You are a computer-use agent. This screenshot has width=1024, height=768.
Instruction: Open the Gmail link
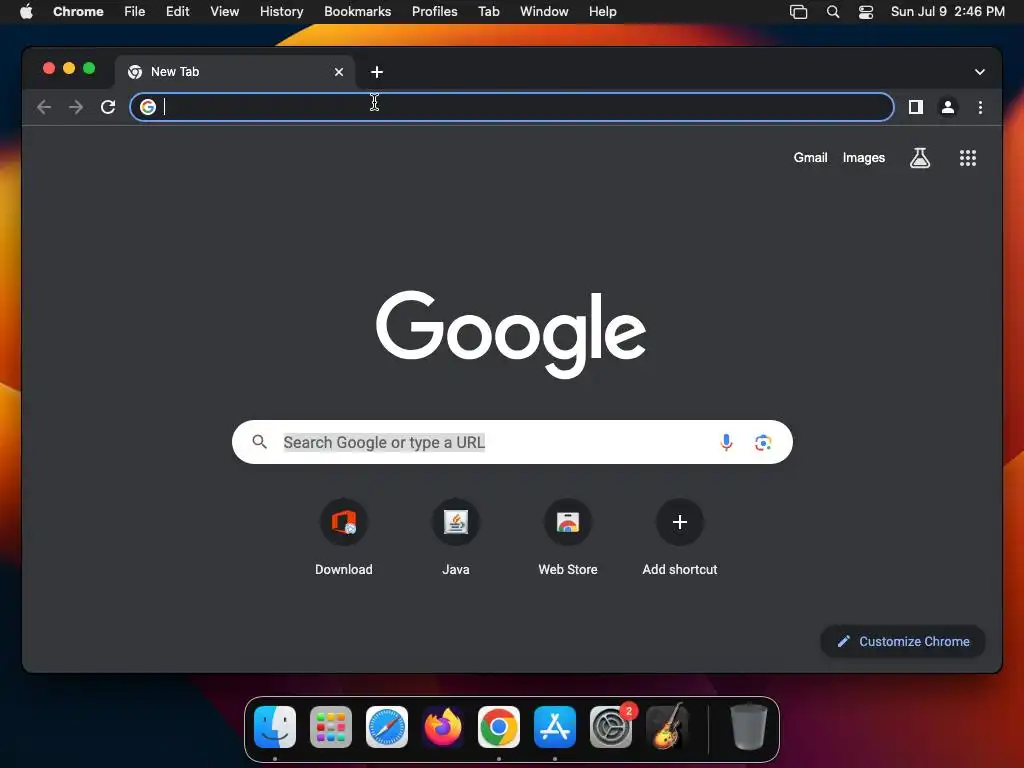810,157
